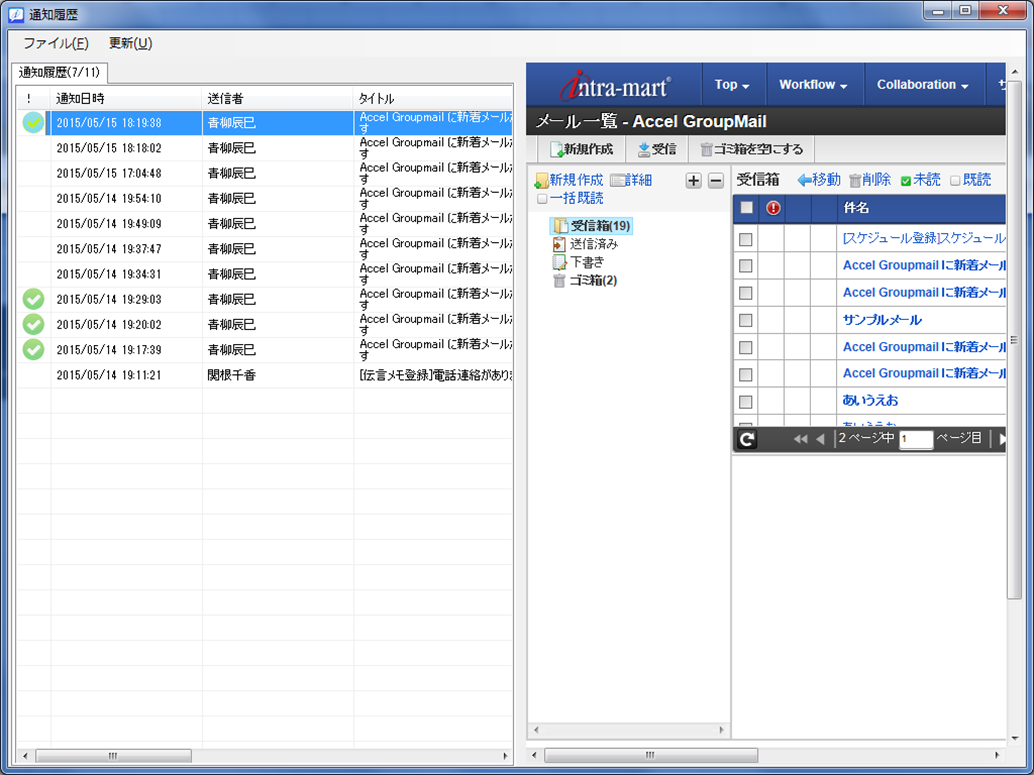Image resolution: width=1034 pixels, height=775 pixels.
Task: Open the ファイル(F) menu
Action: [x=56, y=43]
